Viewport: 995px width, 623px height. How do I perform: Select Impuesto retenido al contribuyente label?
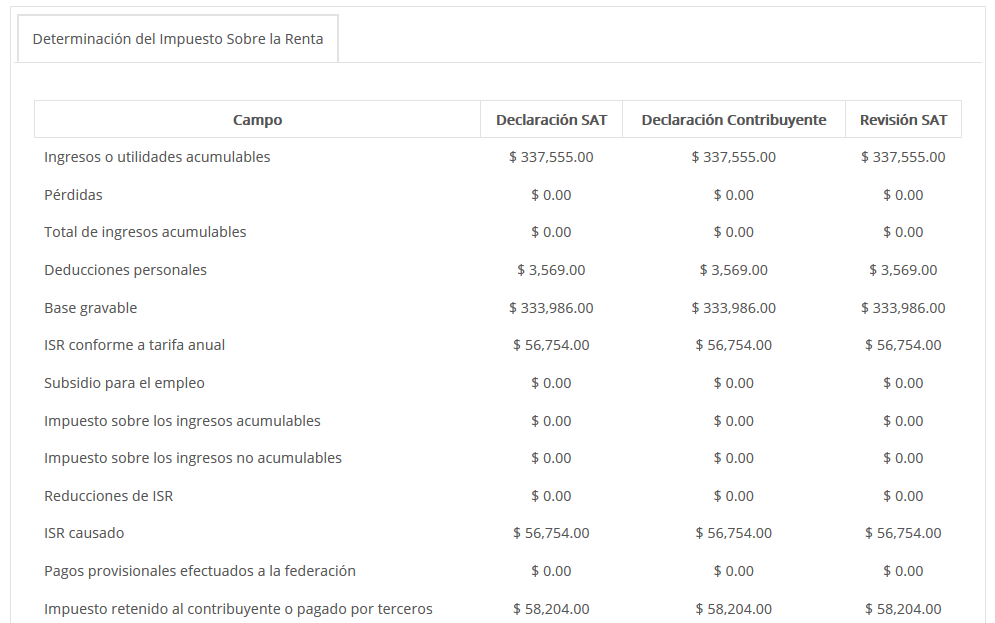238,609
